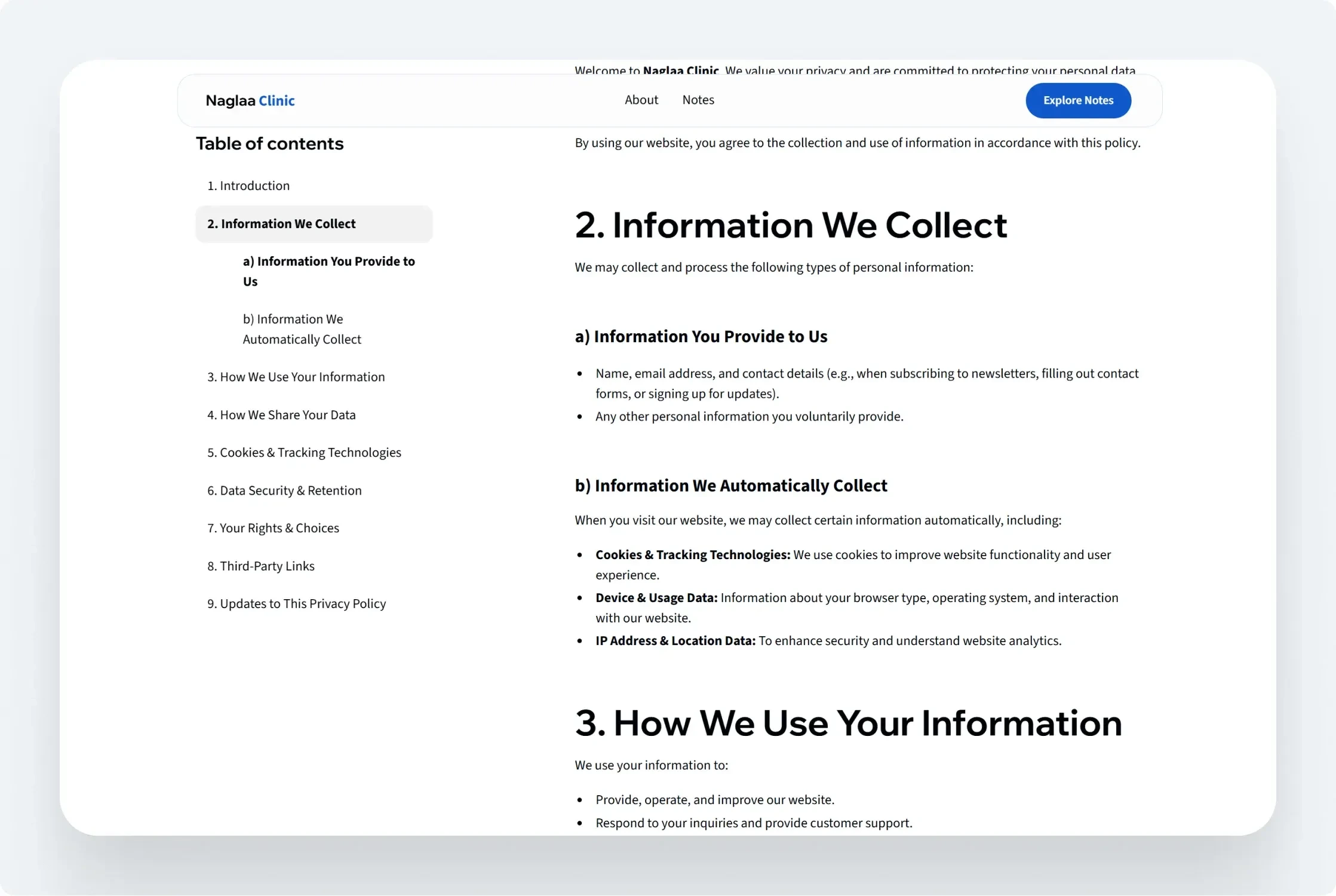Navigate to 5. Cookies & Tracking Technologies
This screenshot has height=896, width=1336.
click(304, 453)
